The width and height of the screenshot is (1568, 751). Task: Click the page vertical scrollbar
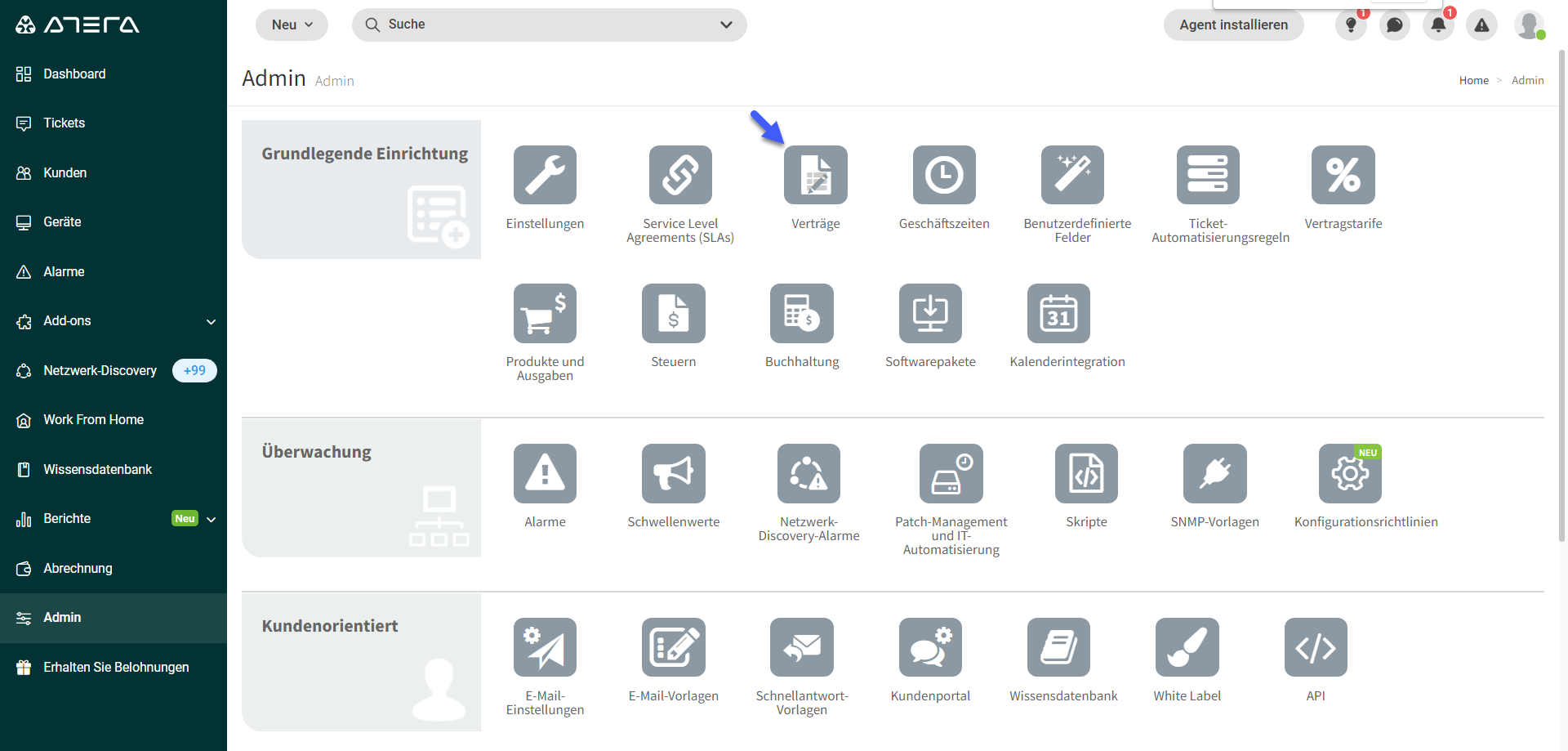click(1561, 295)
